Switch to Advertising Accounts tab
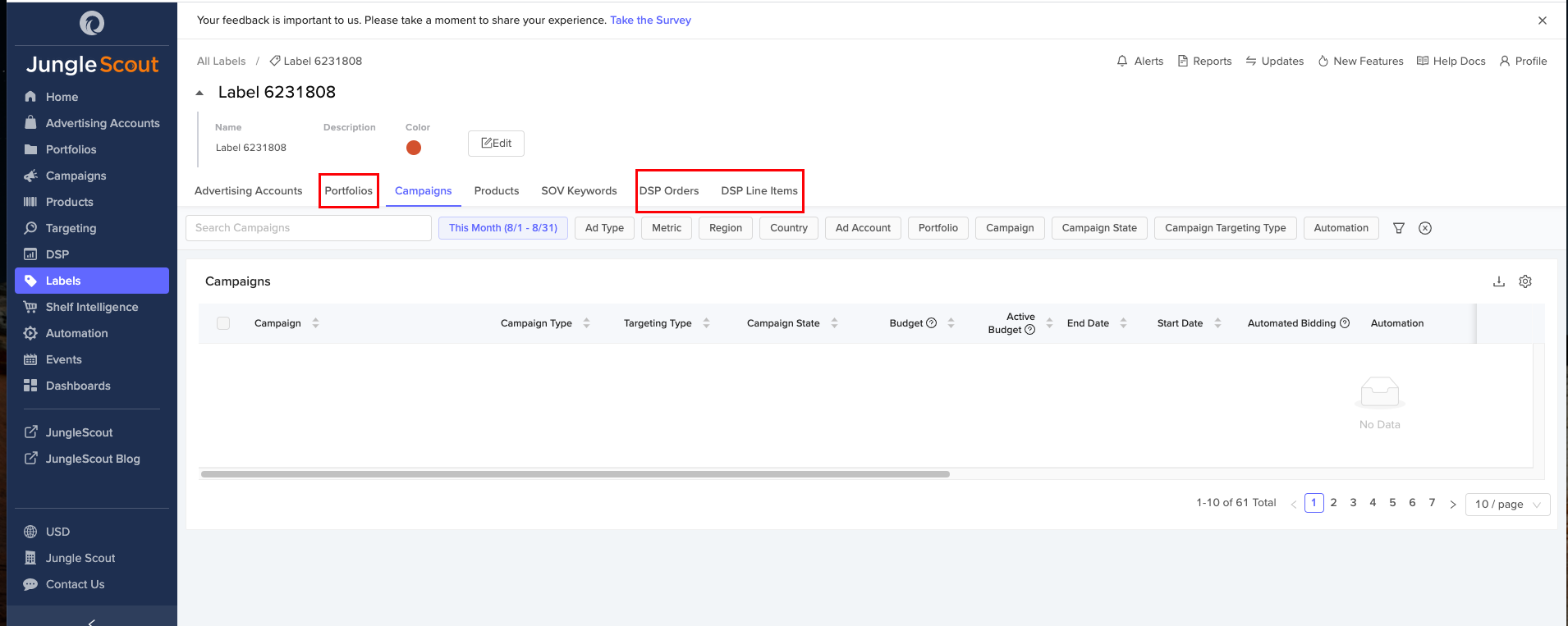 [249, 190]
